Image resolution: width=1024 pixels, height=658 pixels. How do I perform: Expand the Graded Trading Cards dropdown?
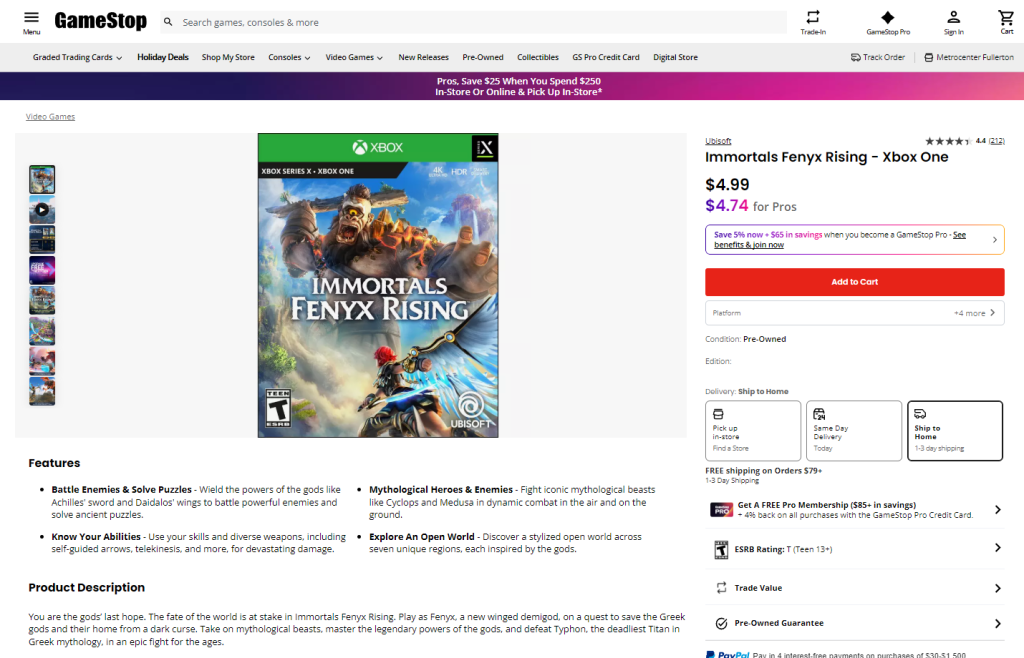(x=77, y=57)
